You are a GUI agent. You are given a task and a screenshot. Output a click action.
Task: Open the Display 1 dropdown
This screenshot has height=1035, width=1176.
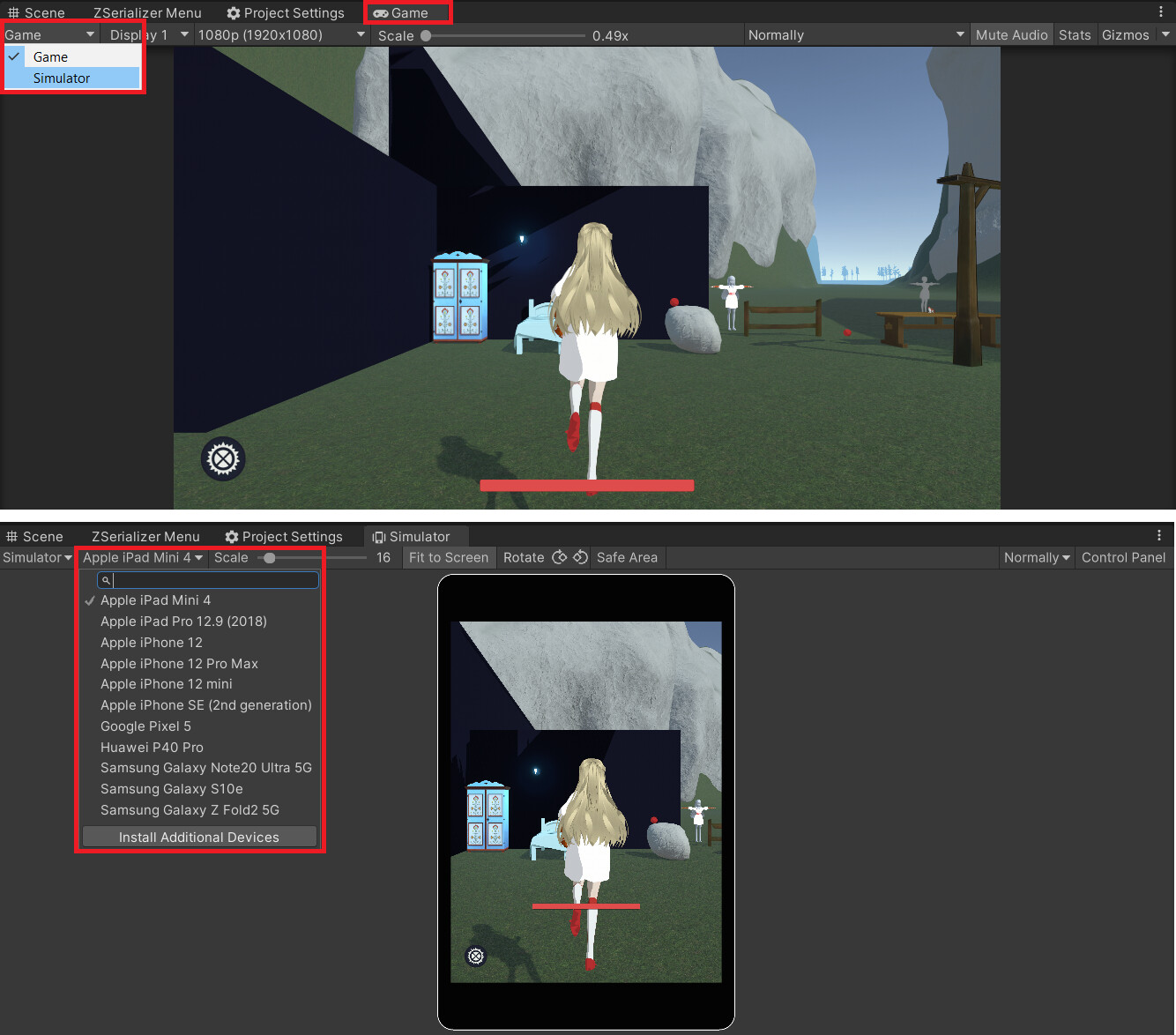point(145,34)
